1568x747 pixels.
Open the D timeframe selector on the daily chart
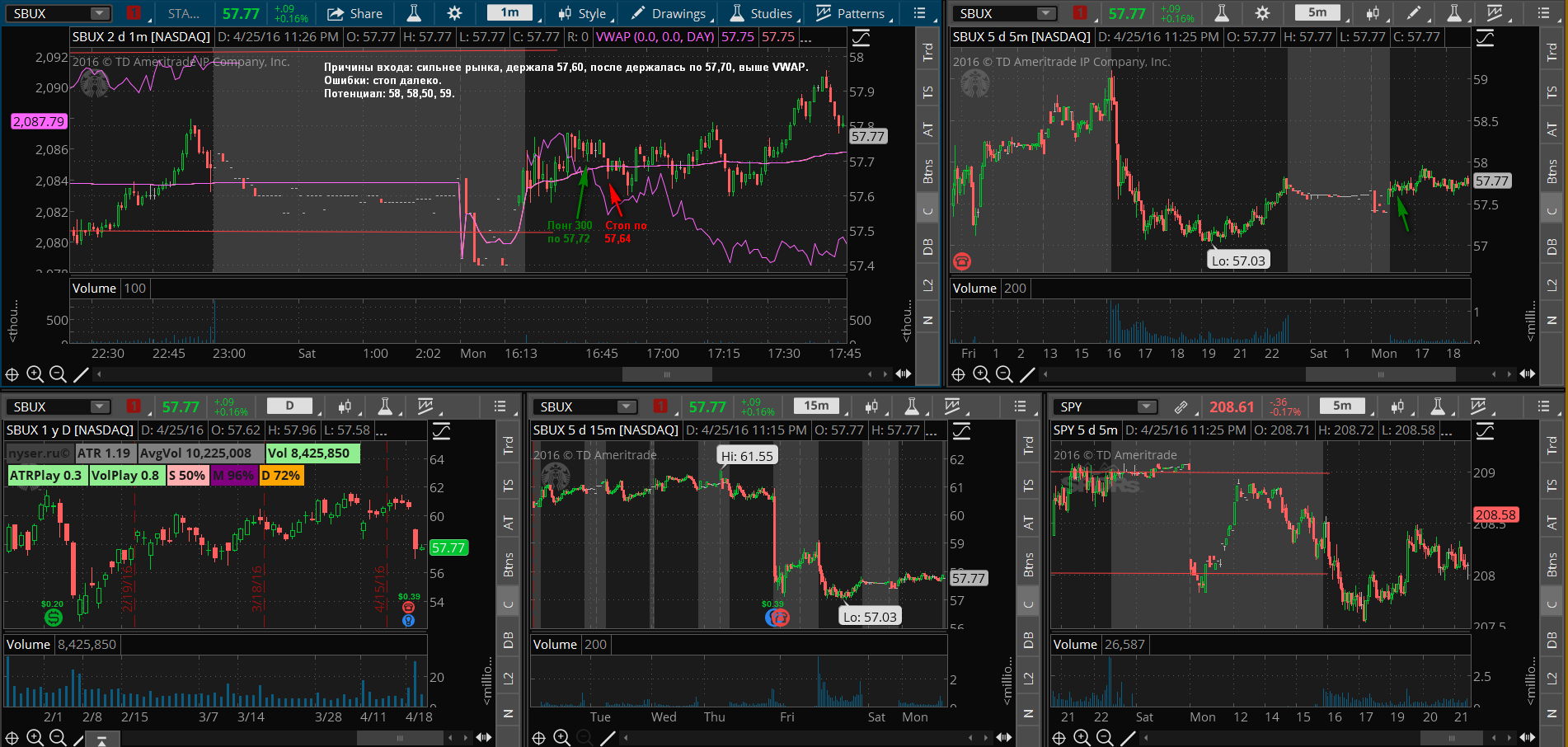(289, 406)
